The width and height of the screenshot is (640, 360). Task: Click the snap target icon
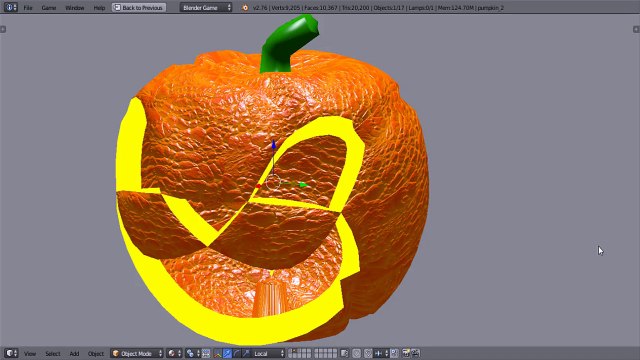[x=394, y=353]
